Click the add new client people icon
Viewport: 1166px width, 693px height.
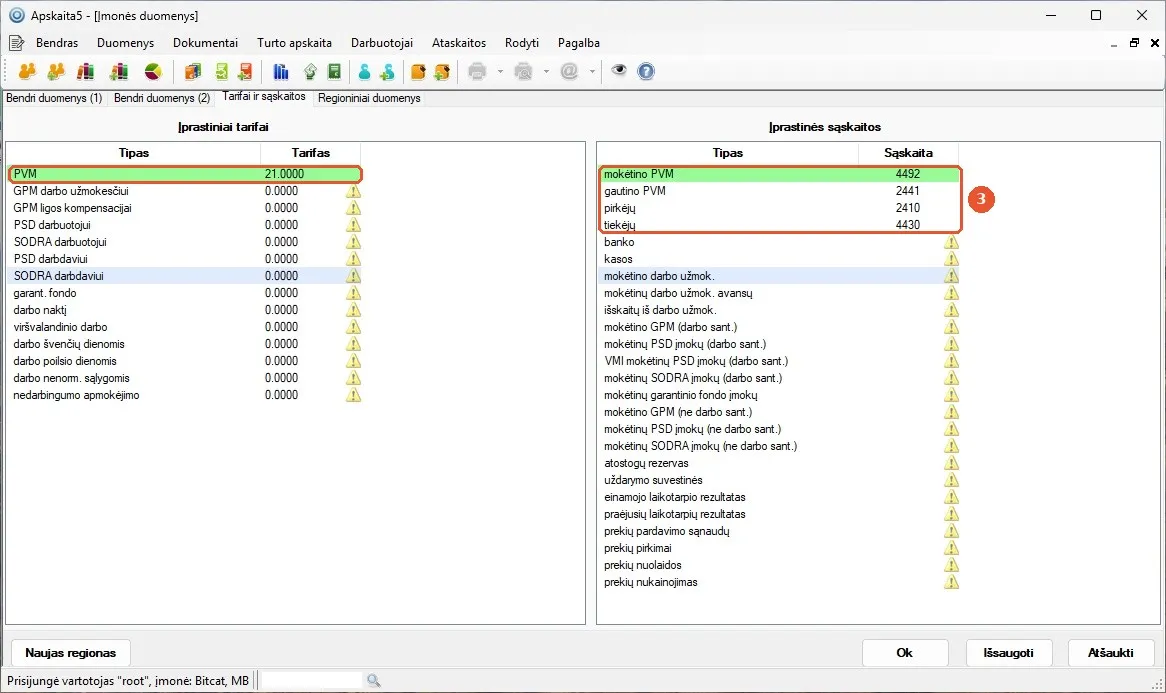[x=56, y=71]
